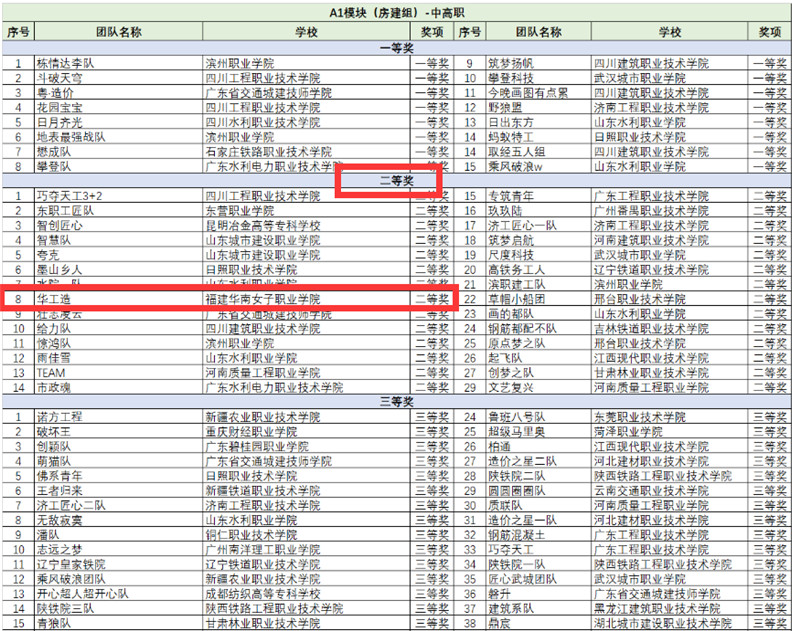Click the 三等奖 section header row

[398, 400]
